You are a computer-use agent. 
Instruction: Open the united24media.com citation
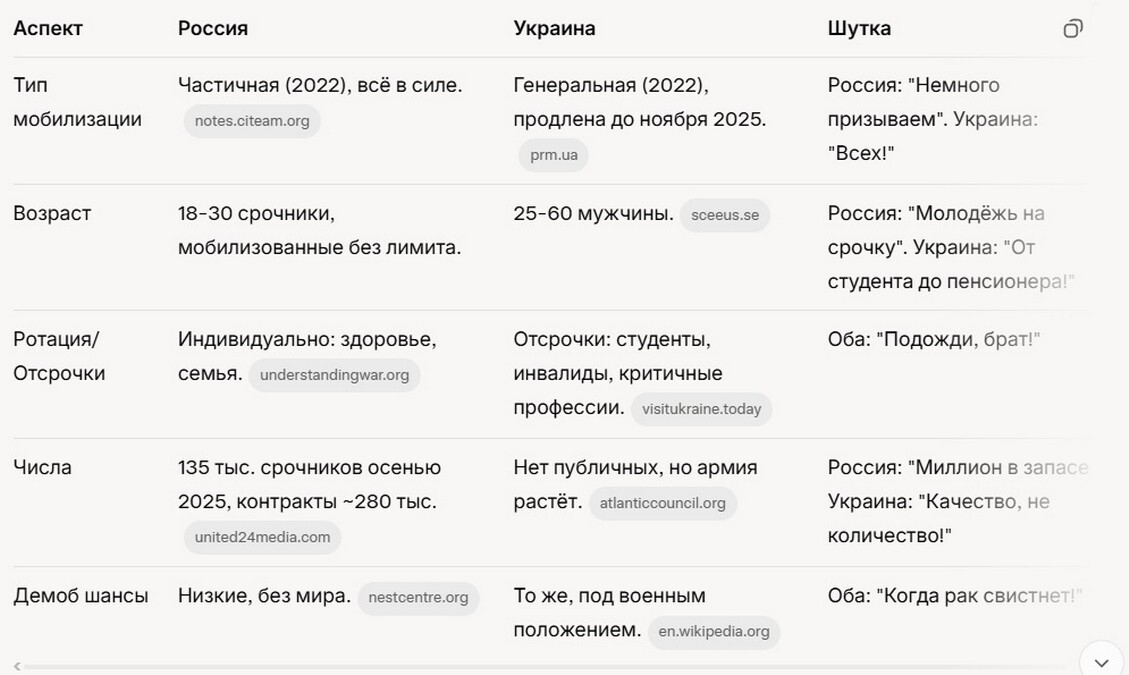[263, 538]
